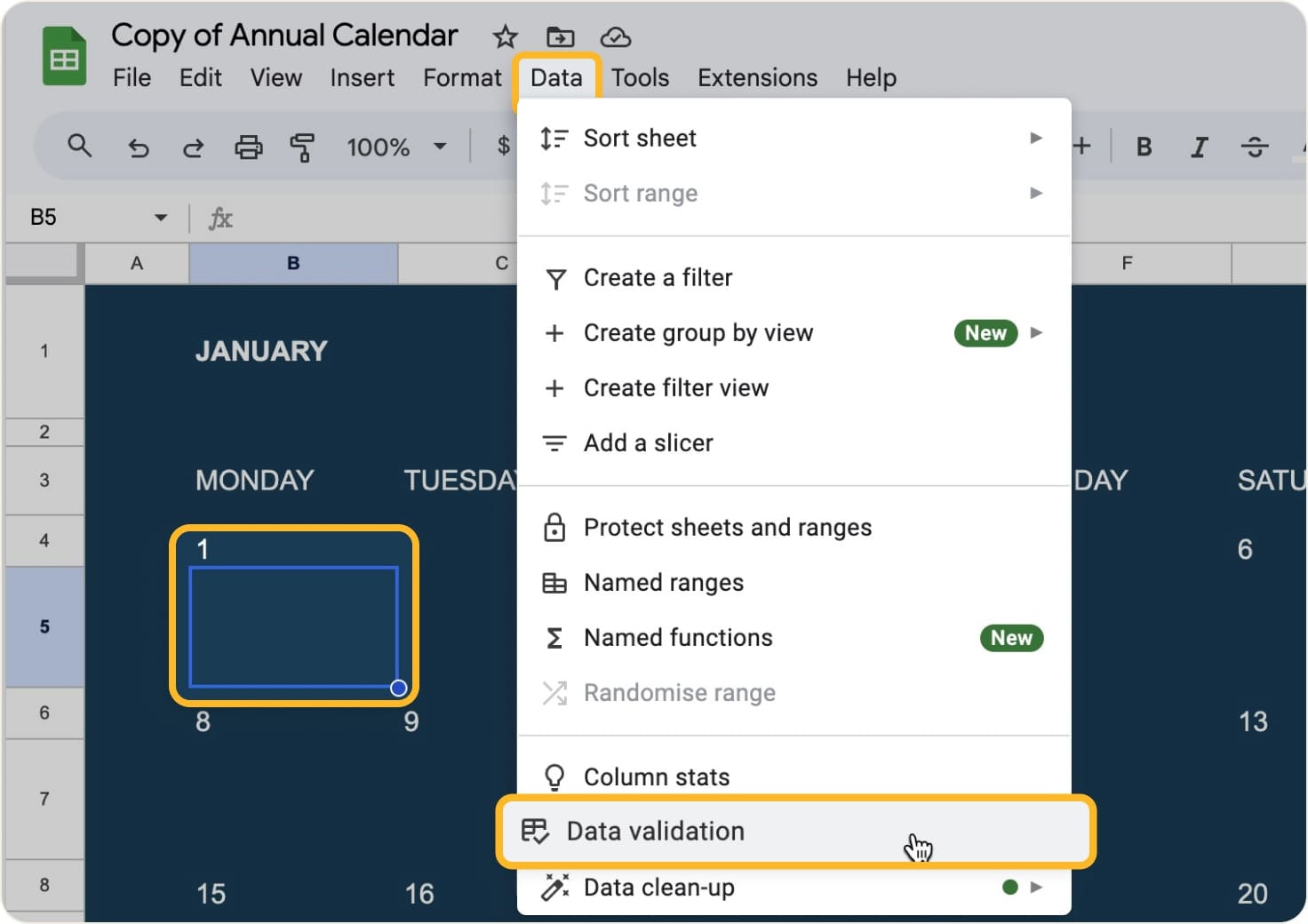Toggle bold formatting
Viewport: 1308px width, 924px height.
coord(1144,147)
